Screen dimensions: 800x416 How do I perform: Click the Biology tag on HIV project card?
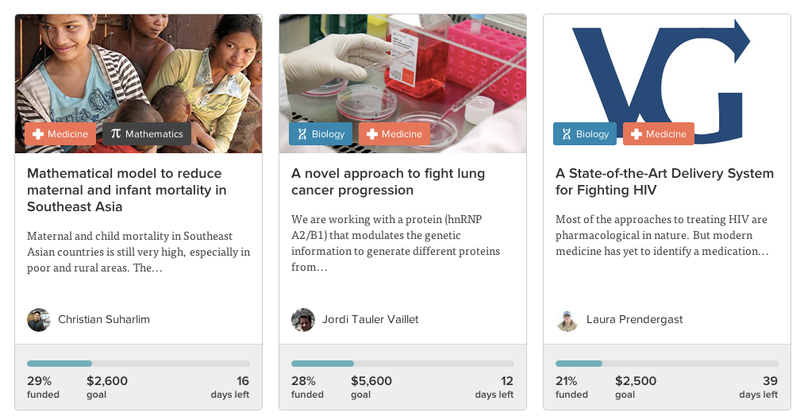tap(585, 134)
